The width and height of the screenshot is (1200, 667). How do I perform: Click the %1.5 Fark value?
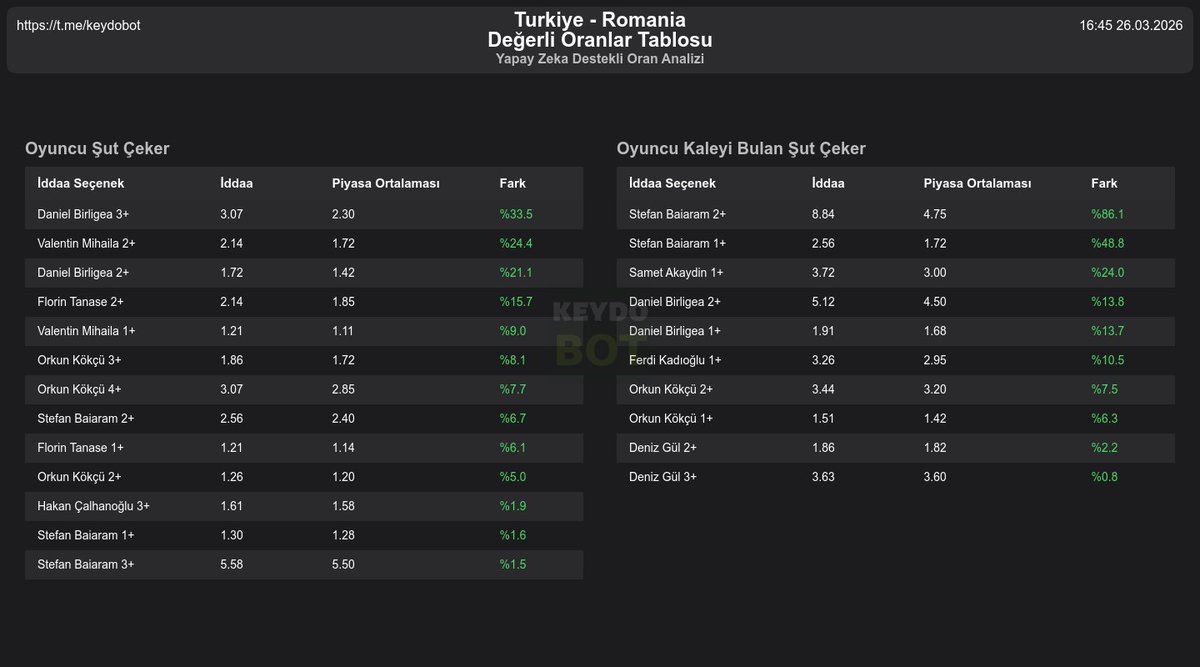tap(513, 564)
